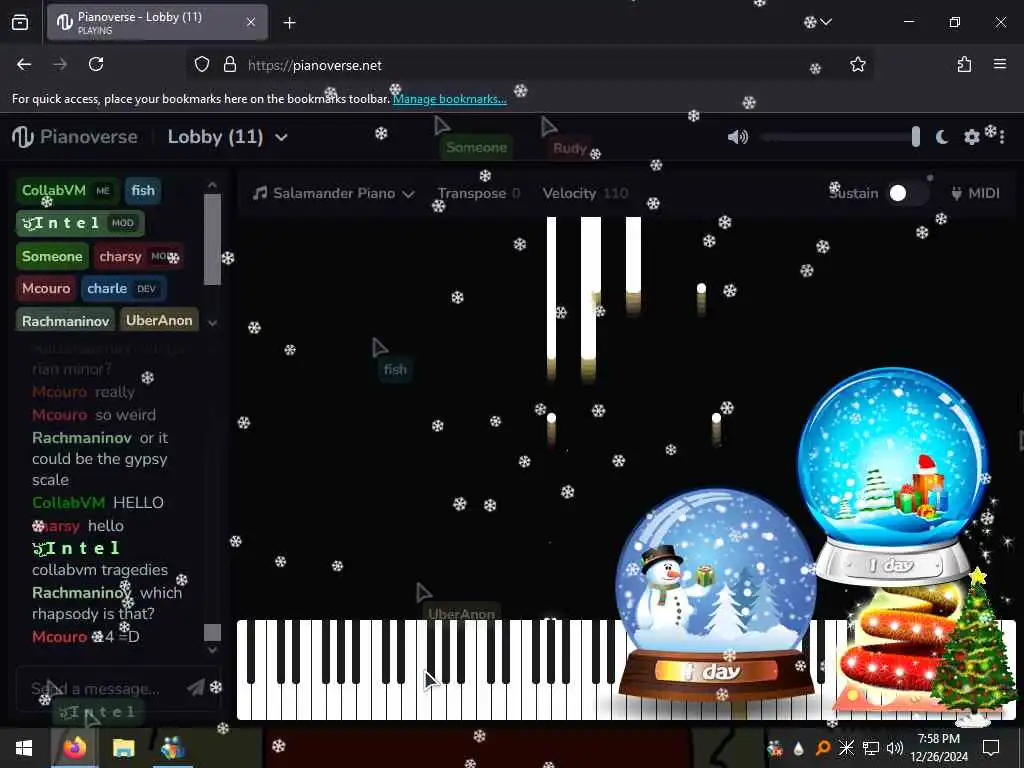Open the Salamander Piano instrument dropdown
Screen dimensions: 1024x768
point(334,193)
